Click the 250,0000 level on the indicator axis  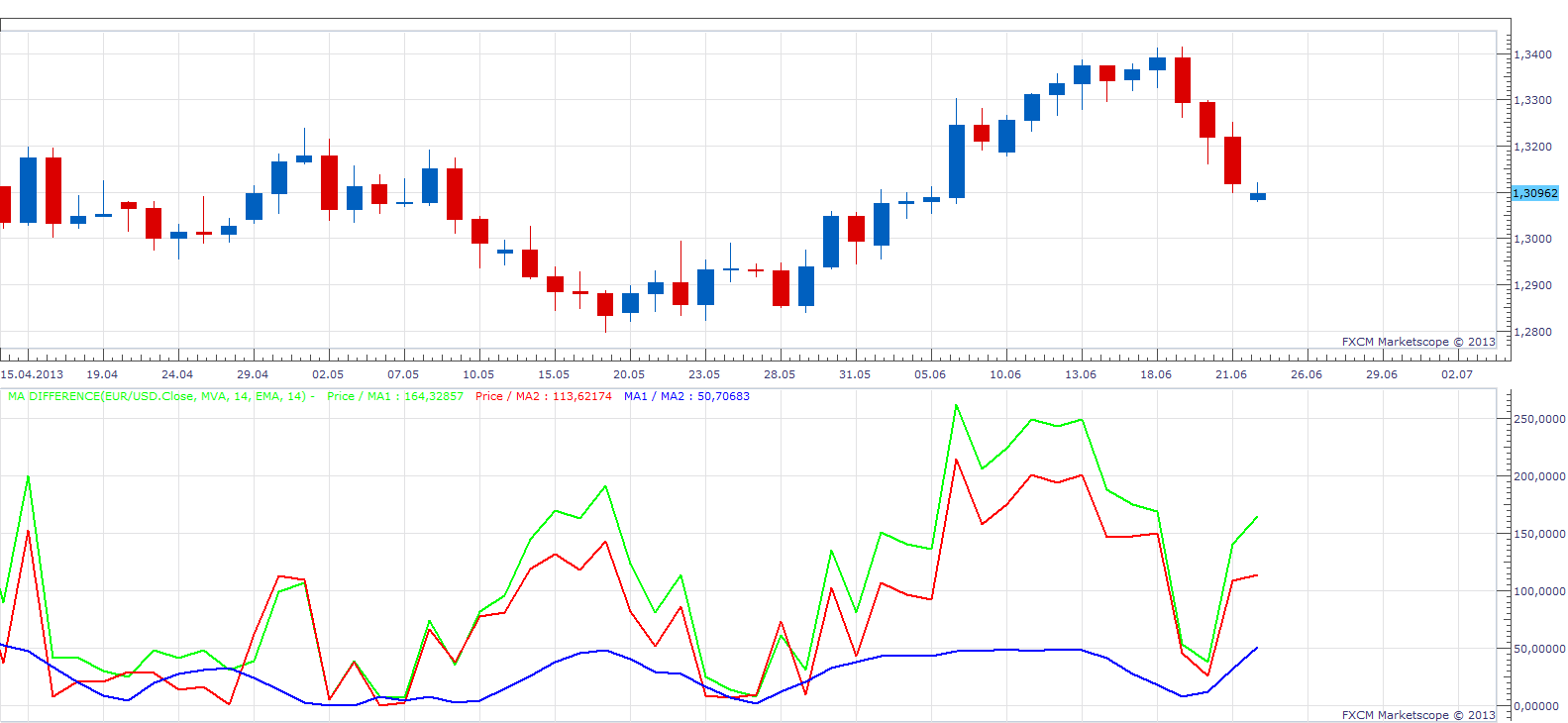[1540, 419]
